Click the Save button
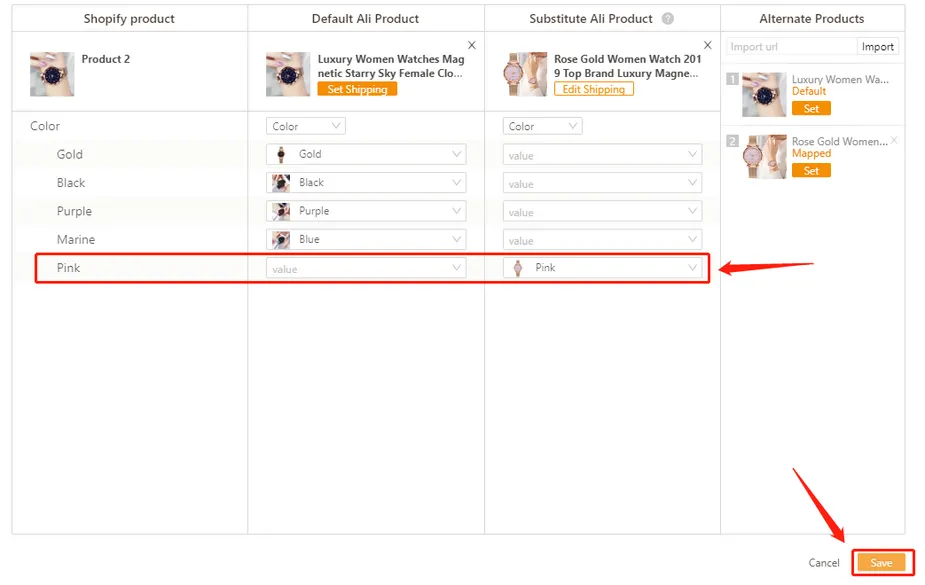This screenshot has height=585, width=925. (x=881, y=563)
